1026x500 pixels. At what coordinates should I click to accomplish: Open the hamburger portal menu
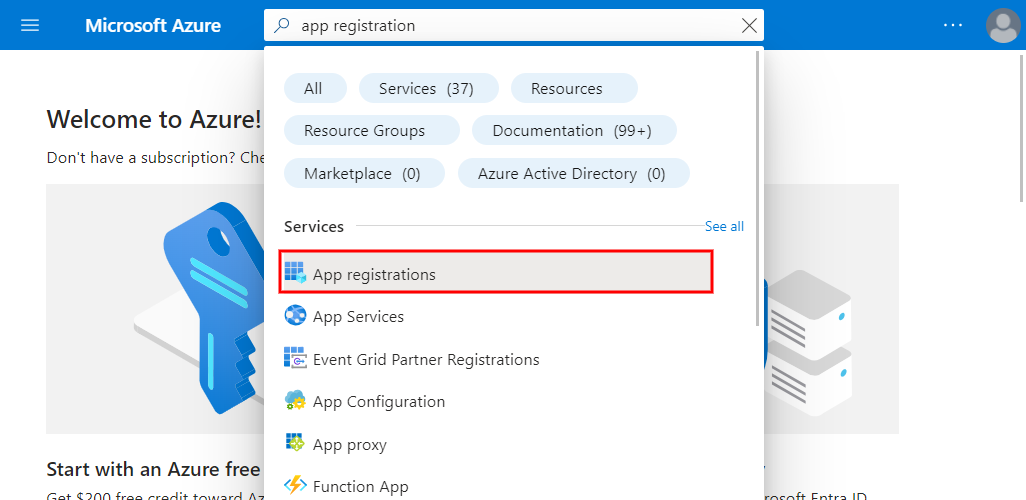tap(30, 26)
